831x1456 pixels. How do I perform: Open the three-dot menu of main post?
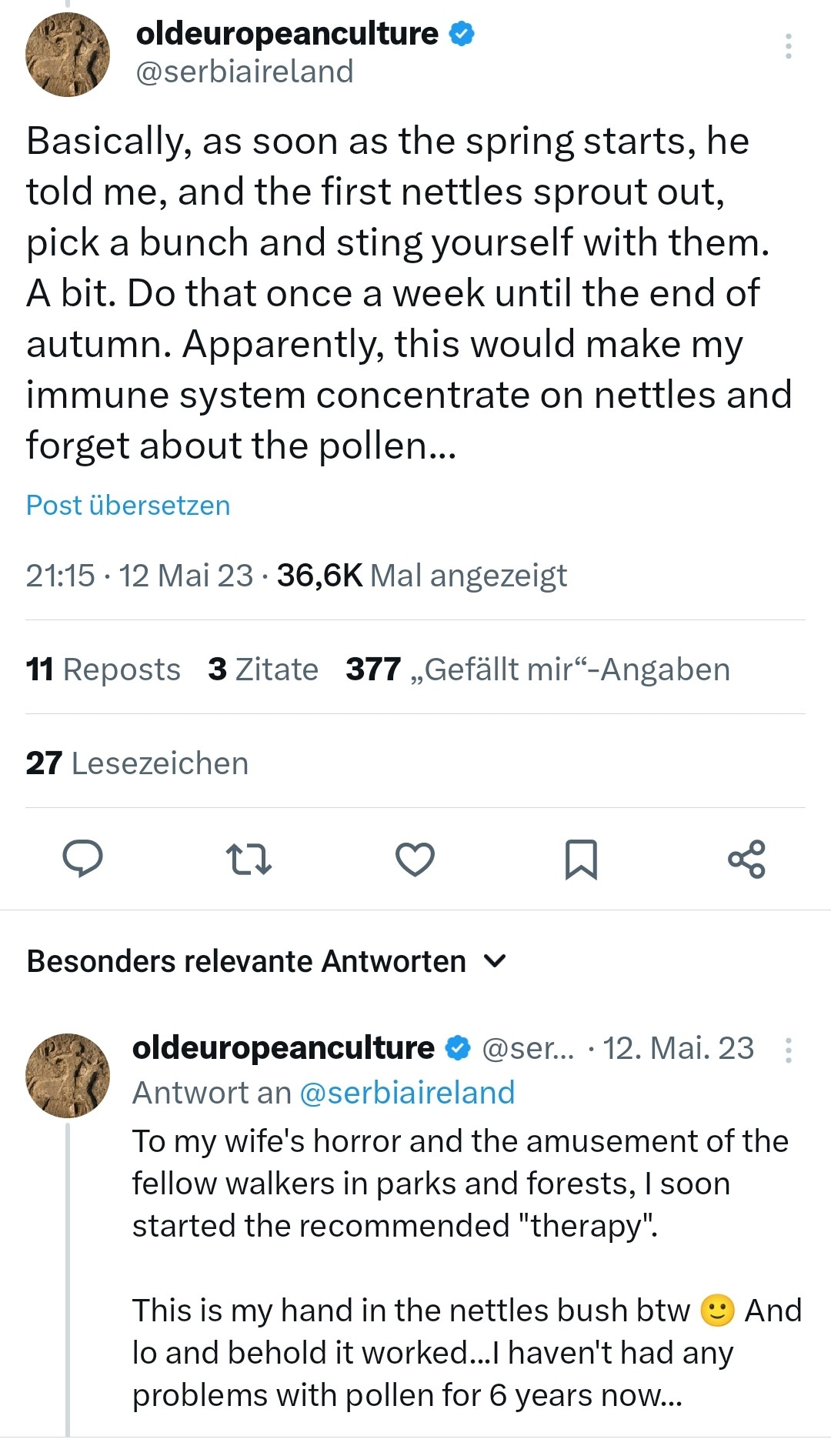coord(788,46)
